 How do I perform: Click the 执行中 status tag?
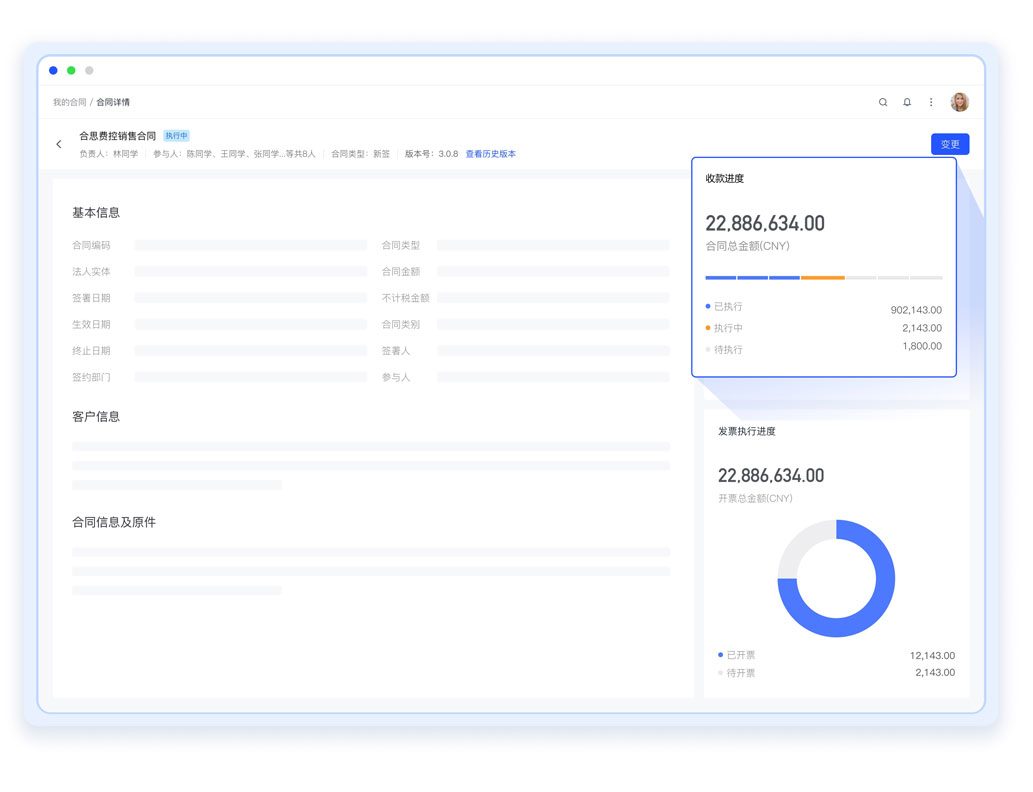coord(176,136)
